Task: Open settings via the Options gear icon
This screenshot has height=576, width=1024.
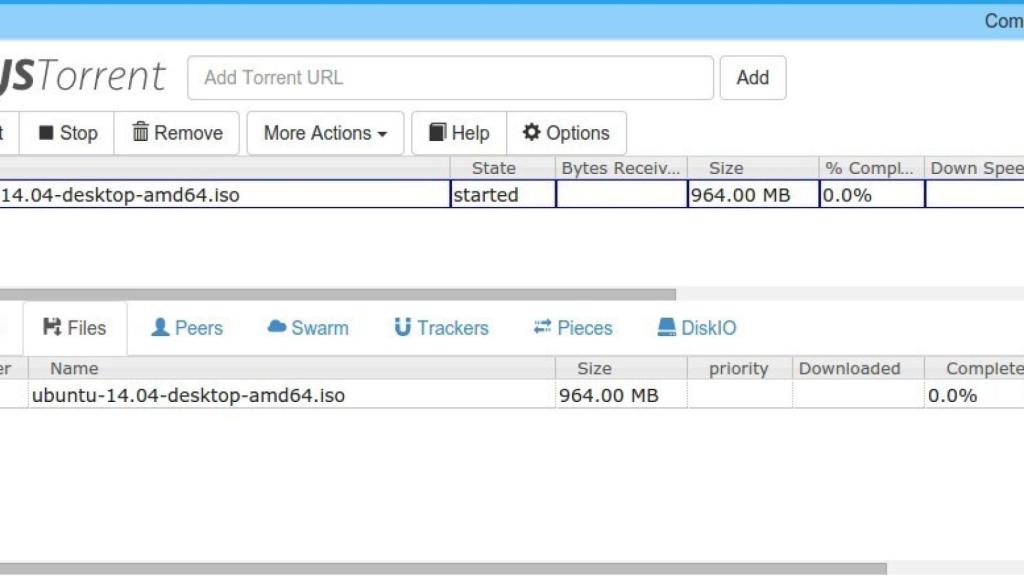Action: click(x=533, y=132)
